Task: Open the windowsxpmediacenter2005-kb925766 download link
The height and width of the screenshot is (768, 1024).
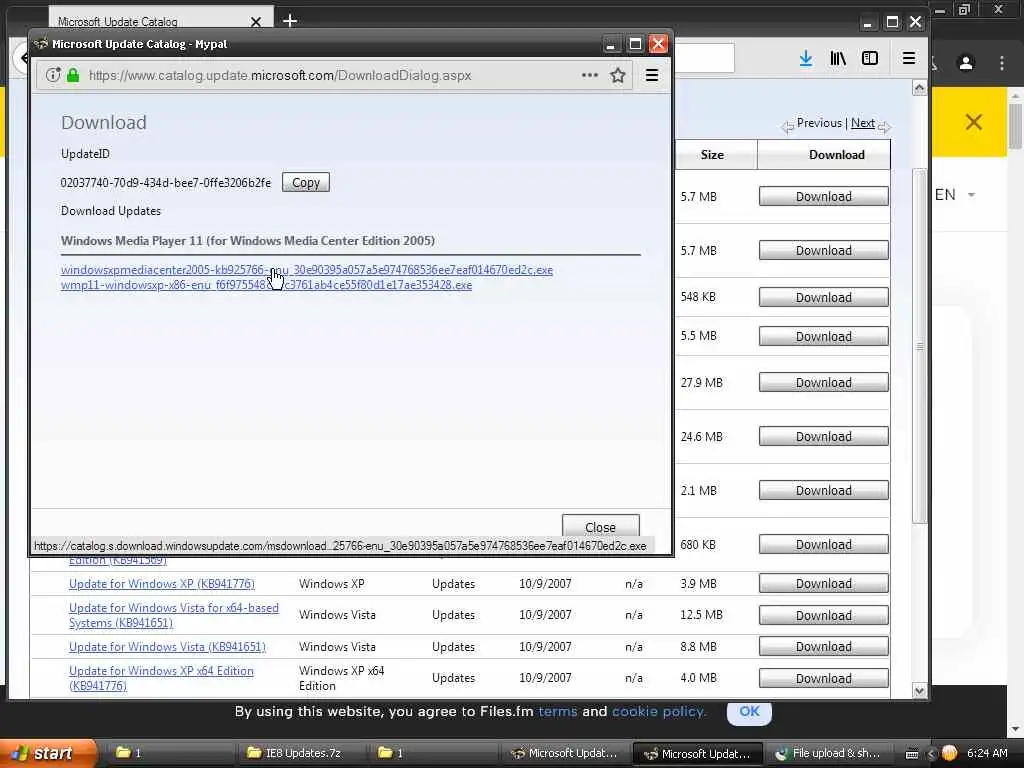Action: pyautogui.click(x=306, y=270)
